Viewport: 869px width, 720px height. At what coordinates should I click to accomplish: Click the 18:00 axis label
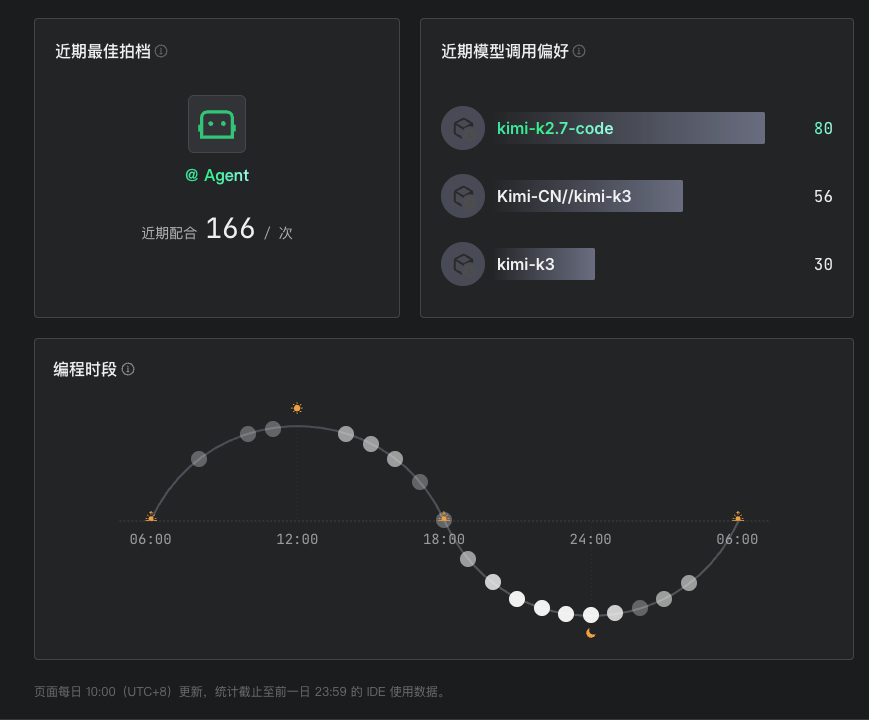[444, 539]
